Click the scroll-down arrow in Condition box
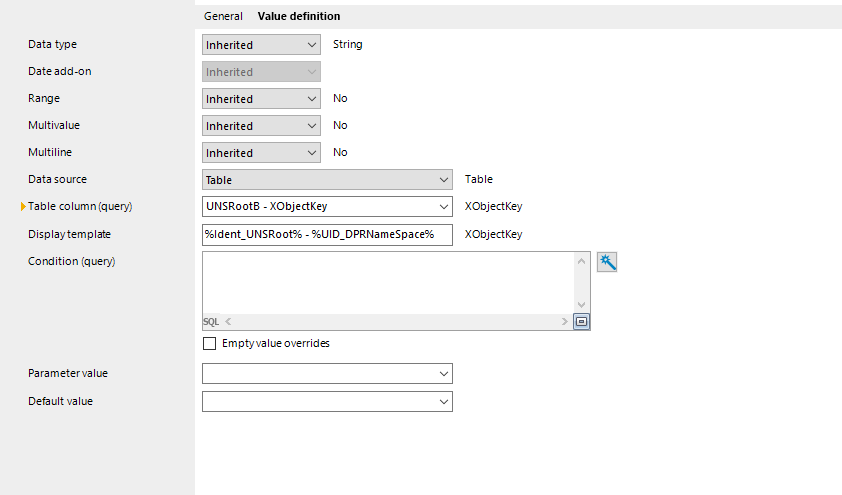This screenshot has width=842, height=495. (x=581, y=305)
